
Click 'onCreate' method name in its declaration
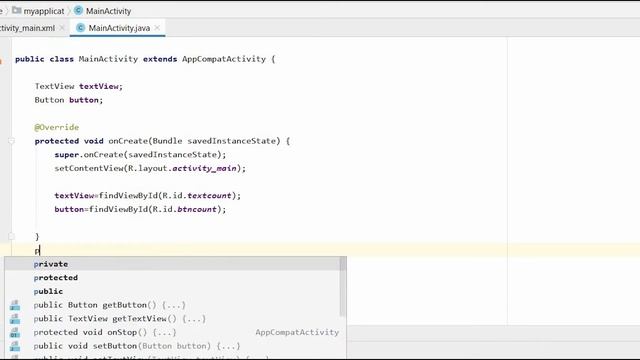click(x=128, y=141)
